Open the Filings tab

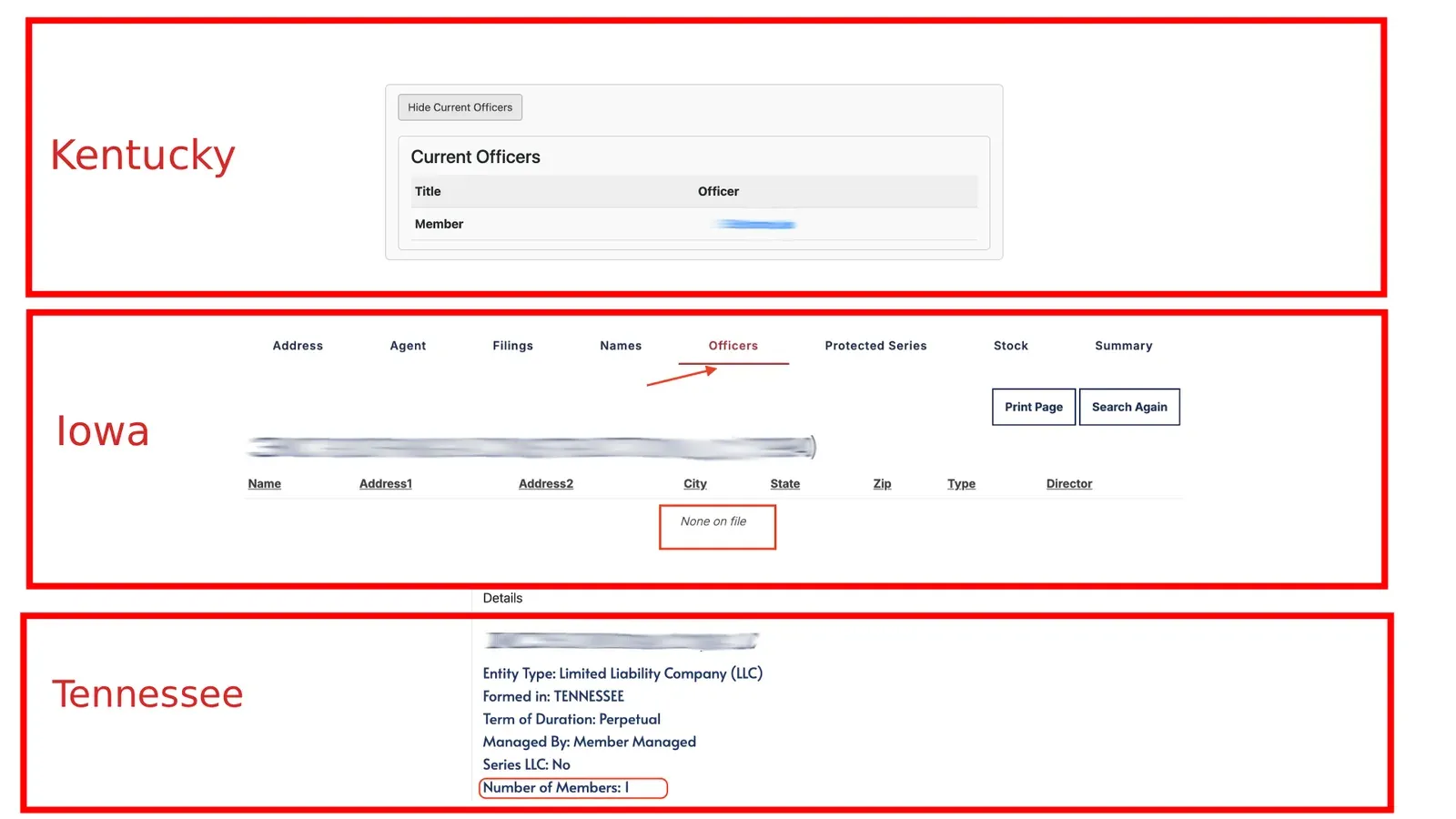click(513, 346)
